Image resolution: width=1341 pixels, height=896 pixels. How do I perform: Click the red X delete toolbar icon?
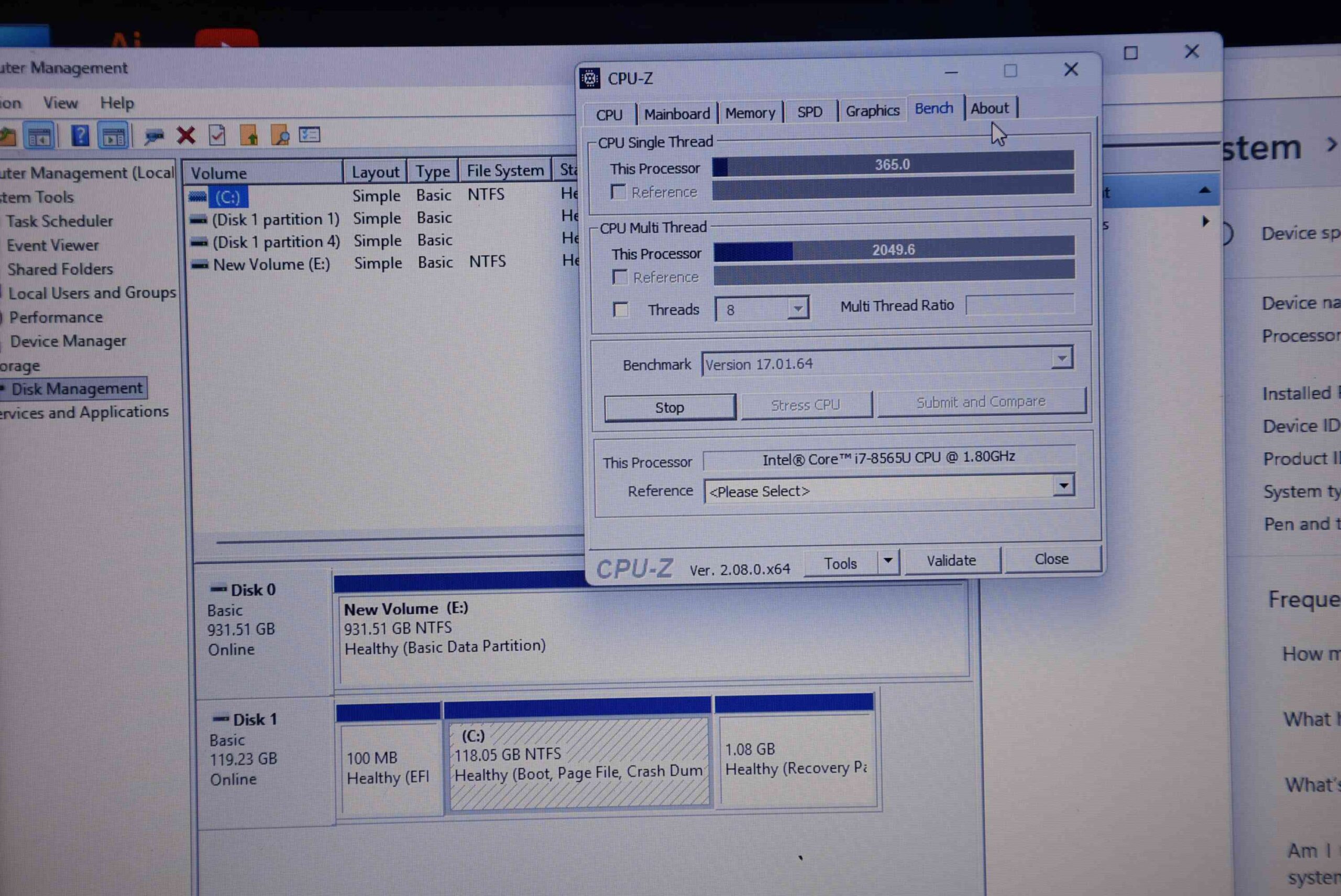coord(186,136)
